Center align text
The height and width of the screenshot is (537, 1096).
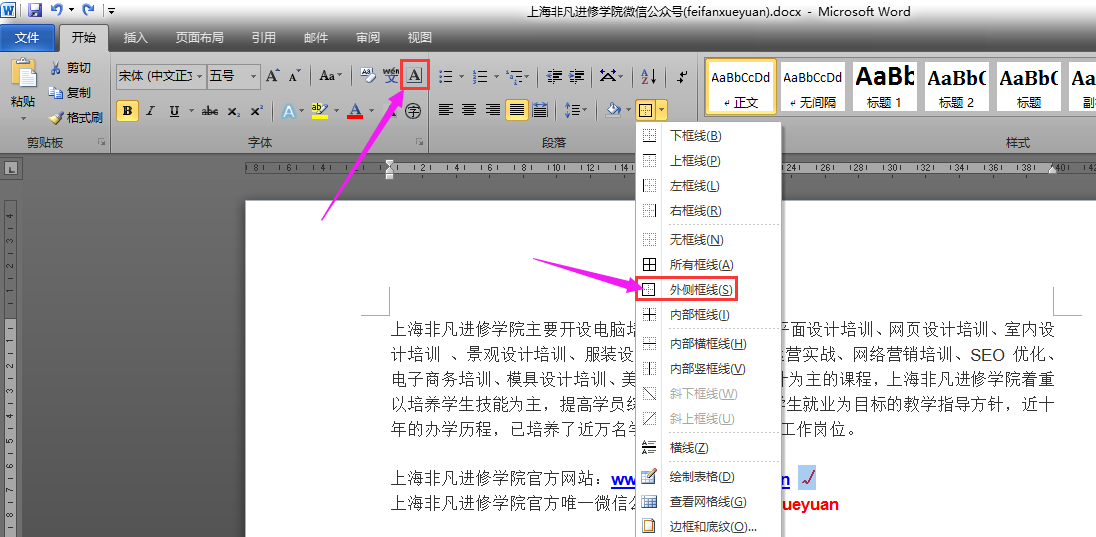[x=469, y=110]
